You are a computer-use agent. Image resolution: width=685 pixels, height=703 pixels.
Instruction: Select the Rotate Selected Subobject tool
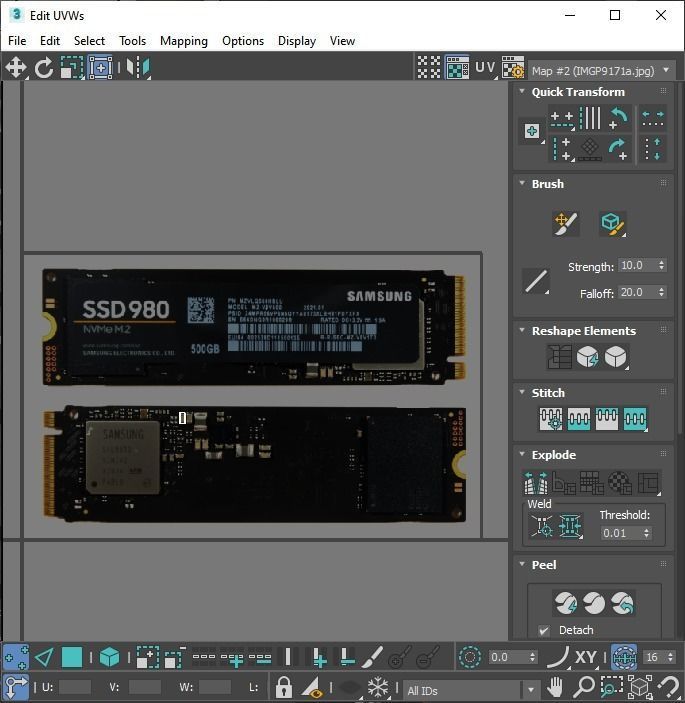point(43,68)
